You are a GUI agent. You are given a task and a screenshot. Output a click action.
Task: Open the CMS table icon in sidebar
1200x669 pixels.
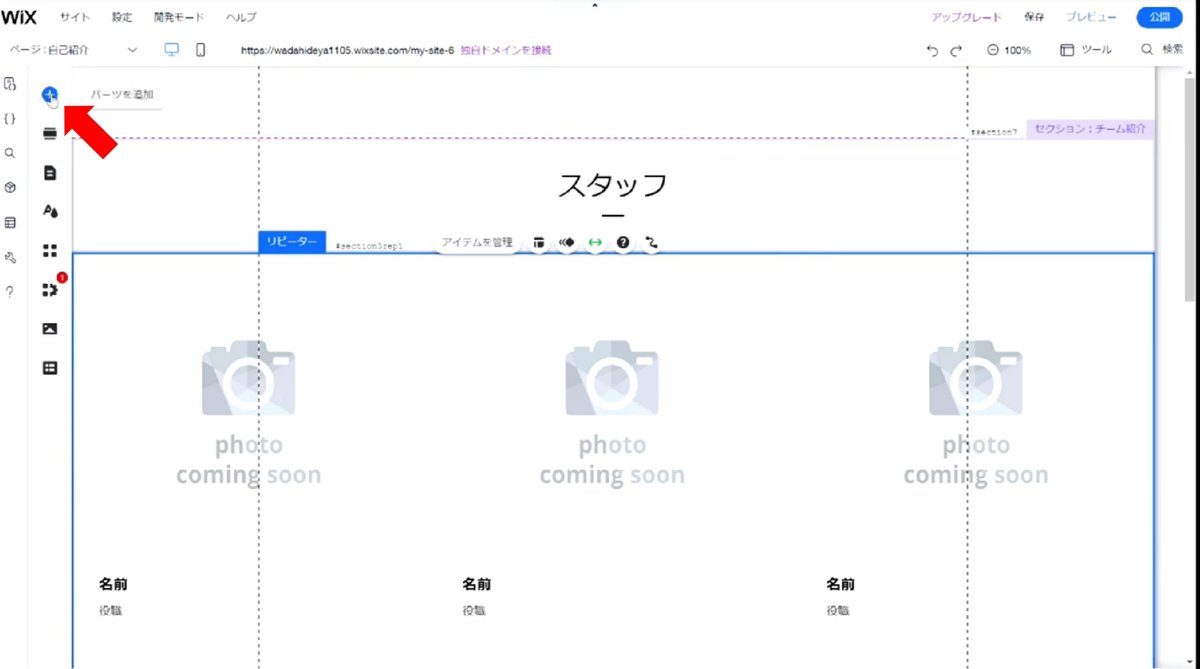(x=49, y=368)
